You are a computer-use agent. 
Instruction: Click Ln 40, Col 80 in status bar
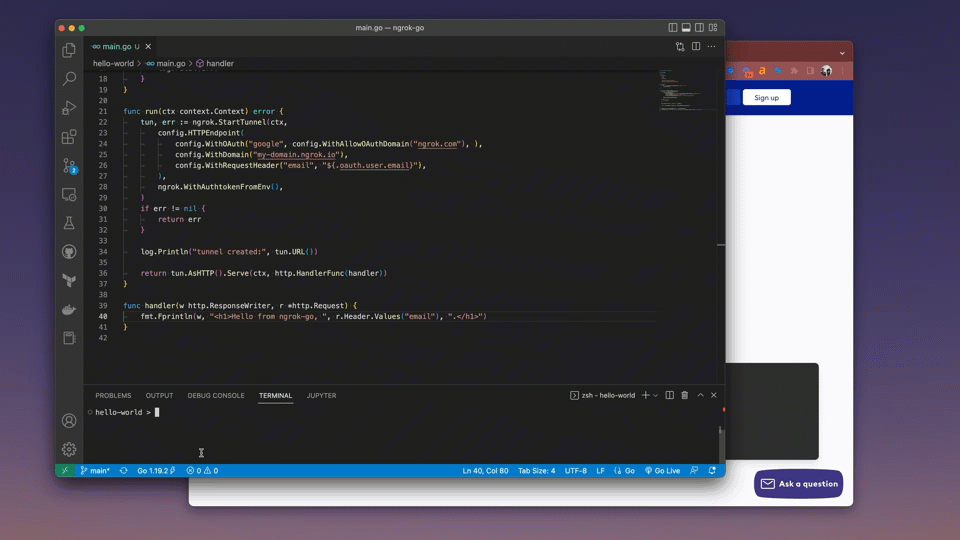tap(485, 470)
